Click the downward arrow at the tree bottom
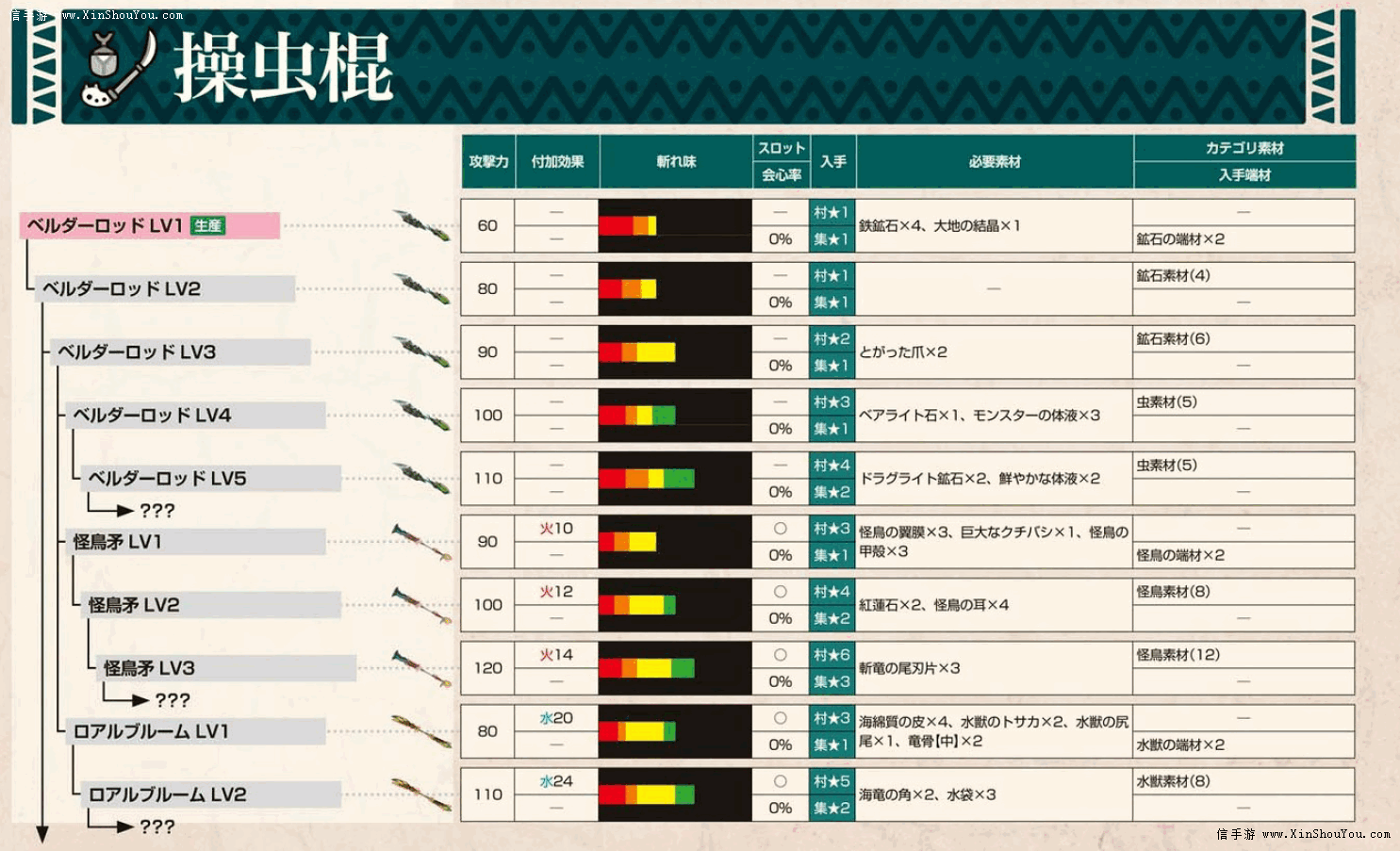 tap(41, 834)
